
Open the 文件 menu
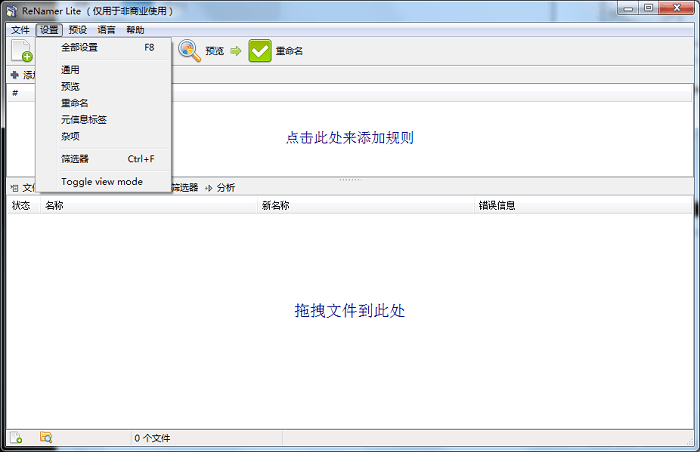[x=20, y=30]
